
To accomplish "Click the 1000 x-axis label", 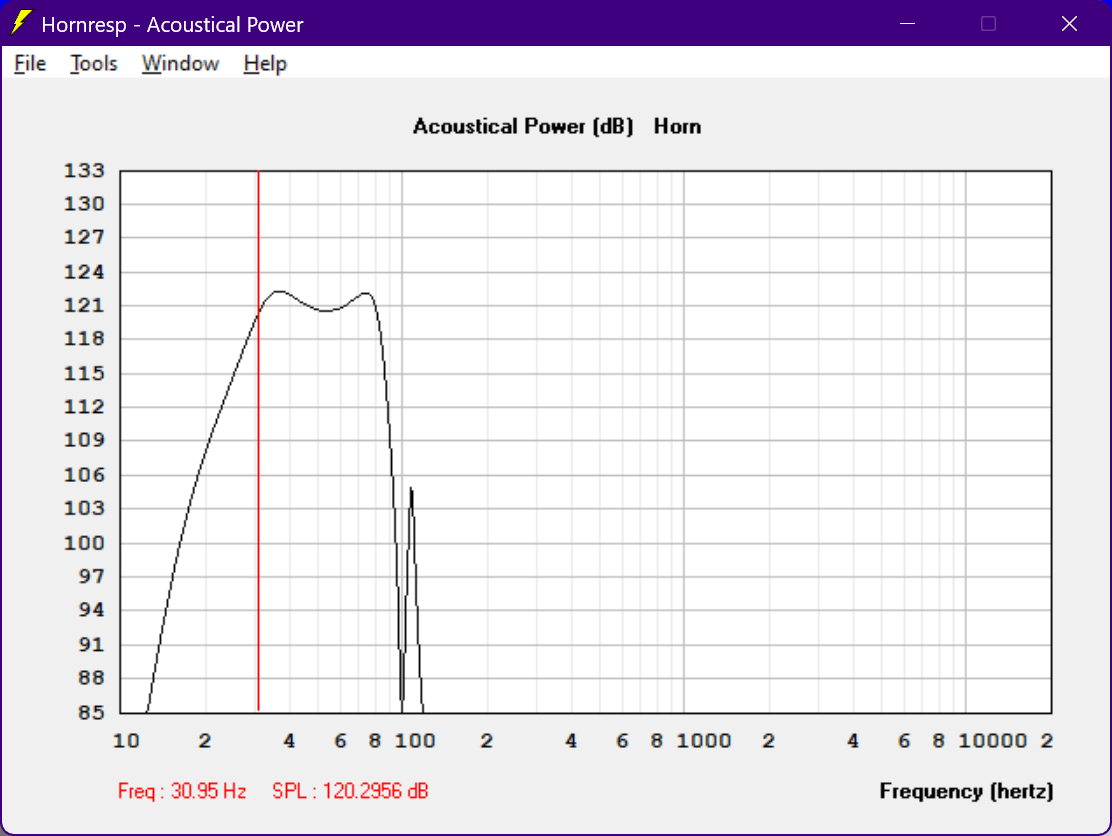I will [x=704, y=741].
